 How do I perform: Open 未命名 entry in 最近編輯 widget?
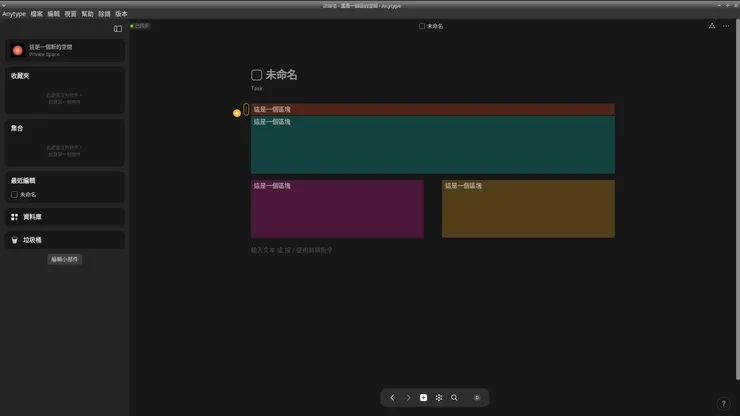[x=65, y=195]
